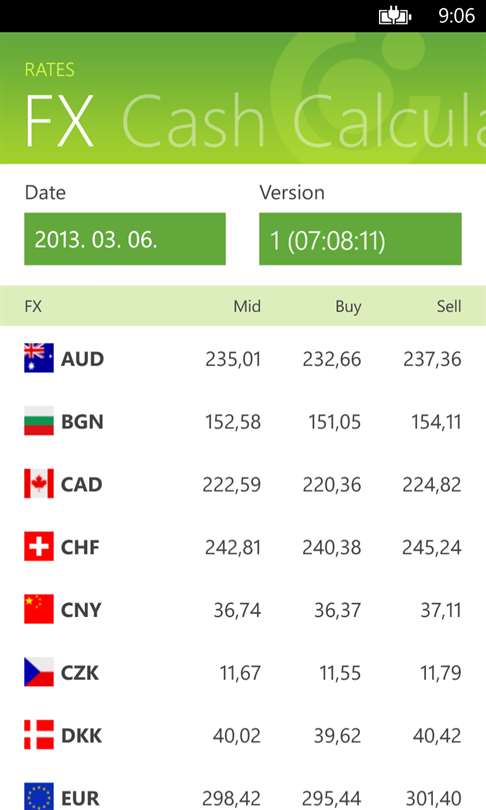Tap the clock showing 9:06
486x810 pixels.
point(457,16)
